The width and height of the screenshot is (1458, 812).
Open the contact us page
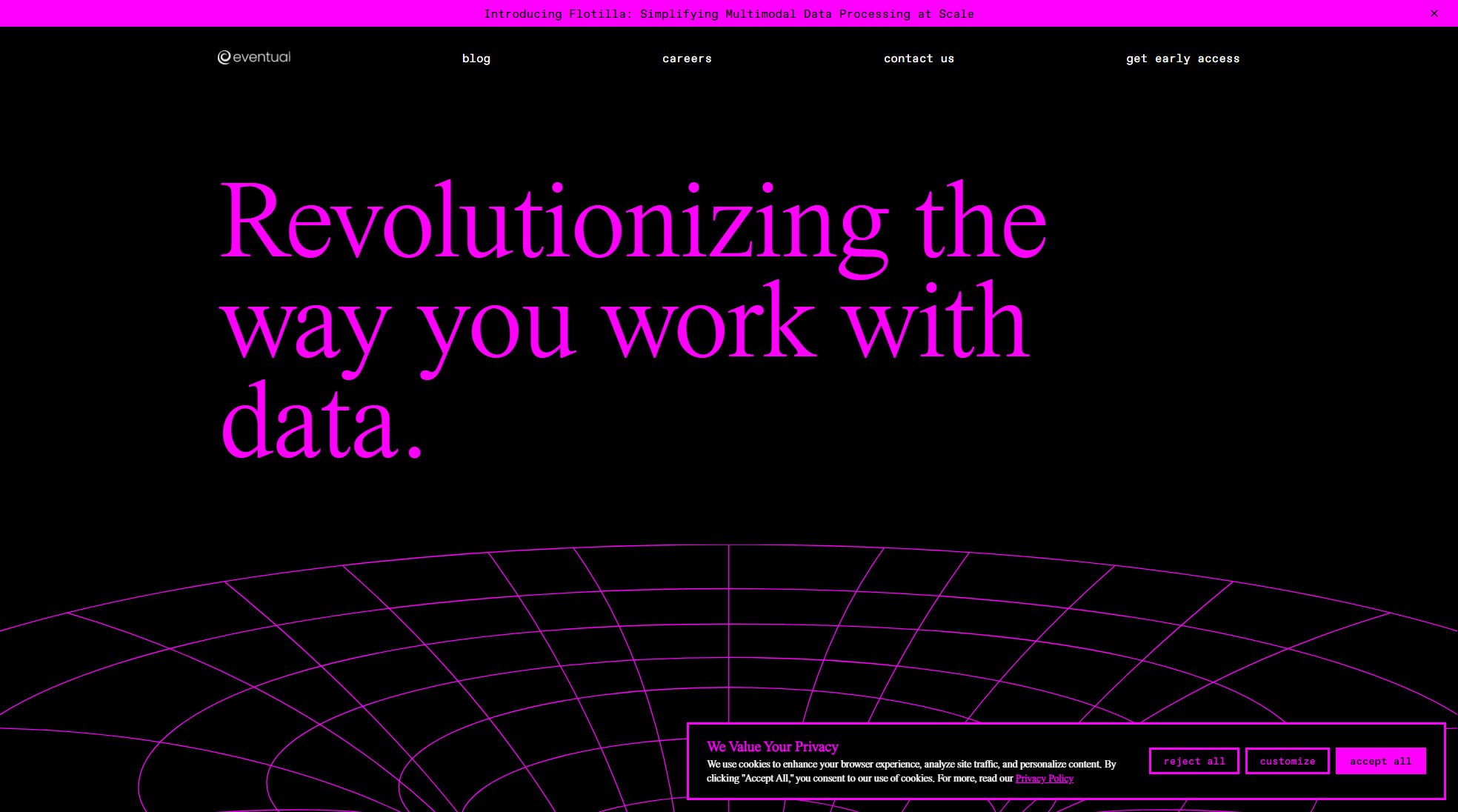919,59
